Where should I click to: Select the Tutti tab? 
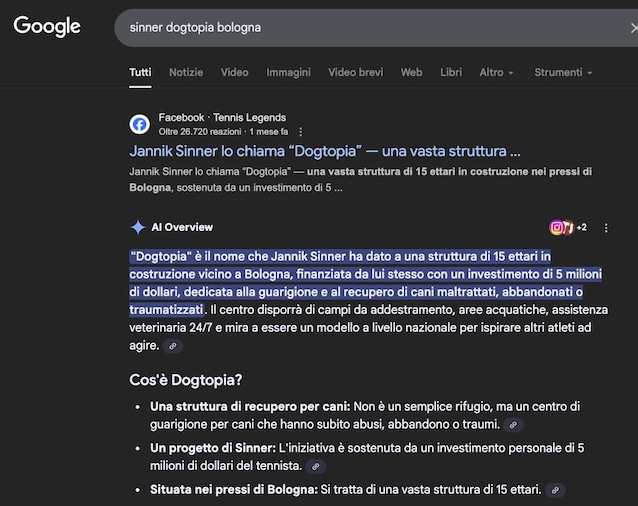point(140,72)
